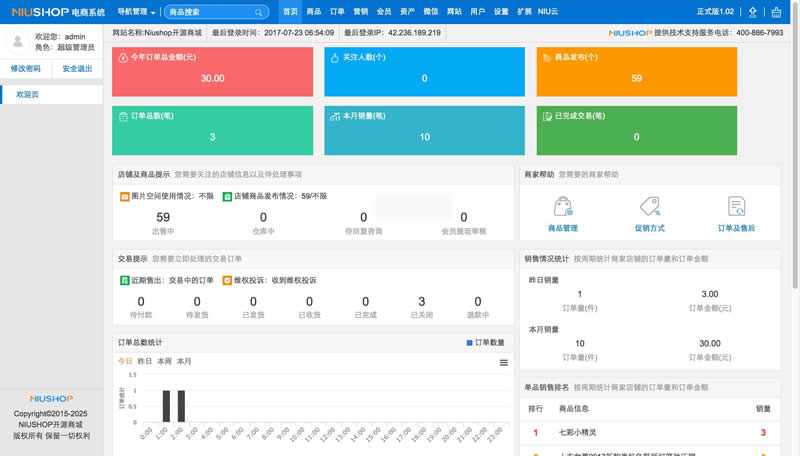Open the 商品 menu in top navigation
The height and width of the screenshot is (456, 800).
[313, 12]
